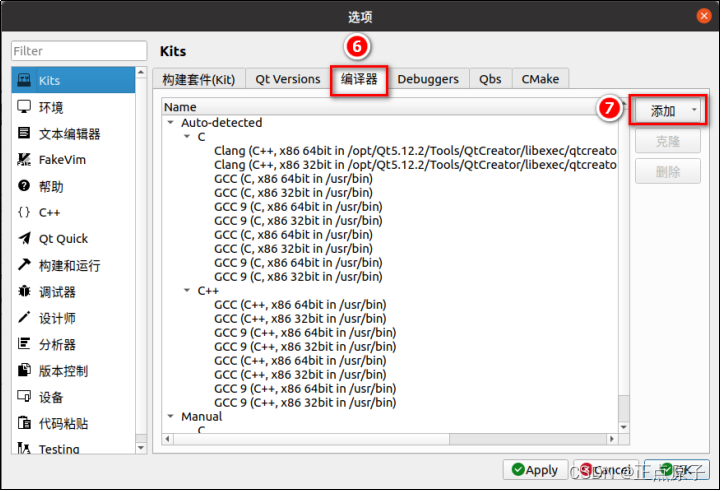This screenshot has height=491, width=721.
Task: Switch to the Qbs tab
Action: pos(490,79)
